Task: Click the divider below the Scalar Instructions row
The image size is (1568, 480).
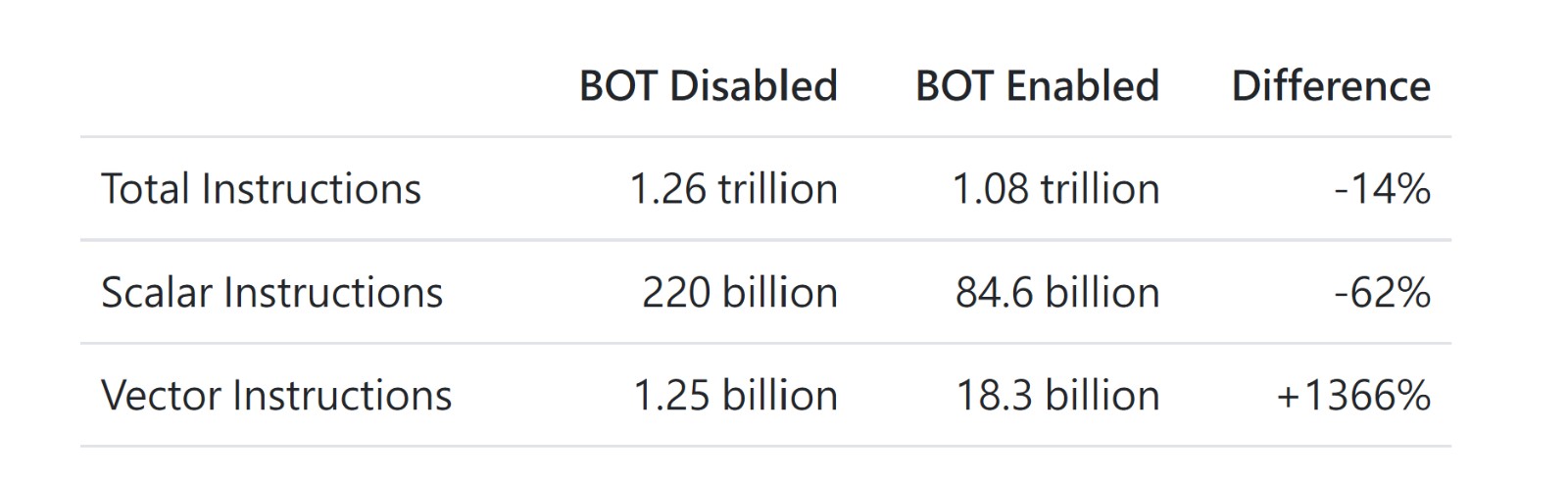Action: (x=764, y=344)
